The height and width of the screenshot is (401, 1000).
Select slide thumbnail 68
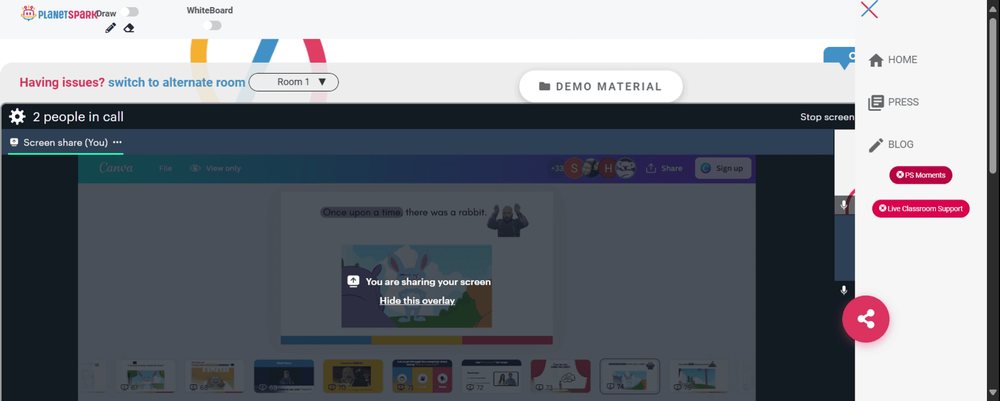(215, 376)
